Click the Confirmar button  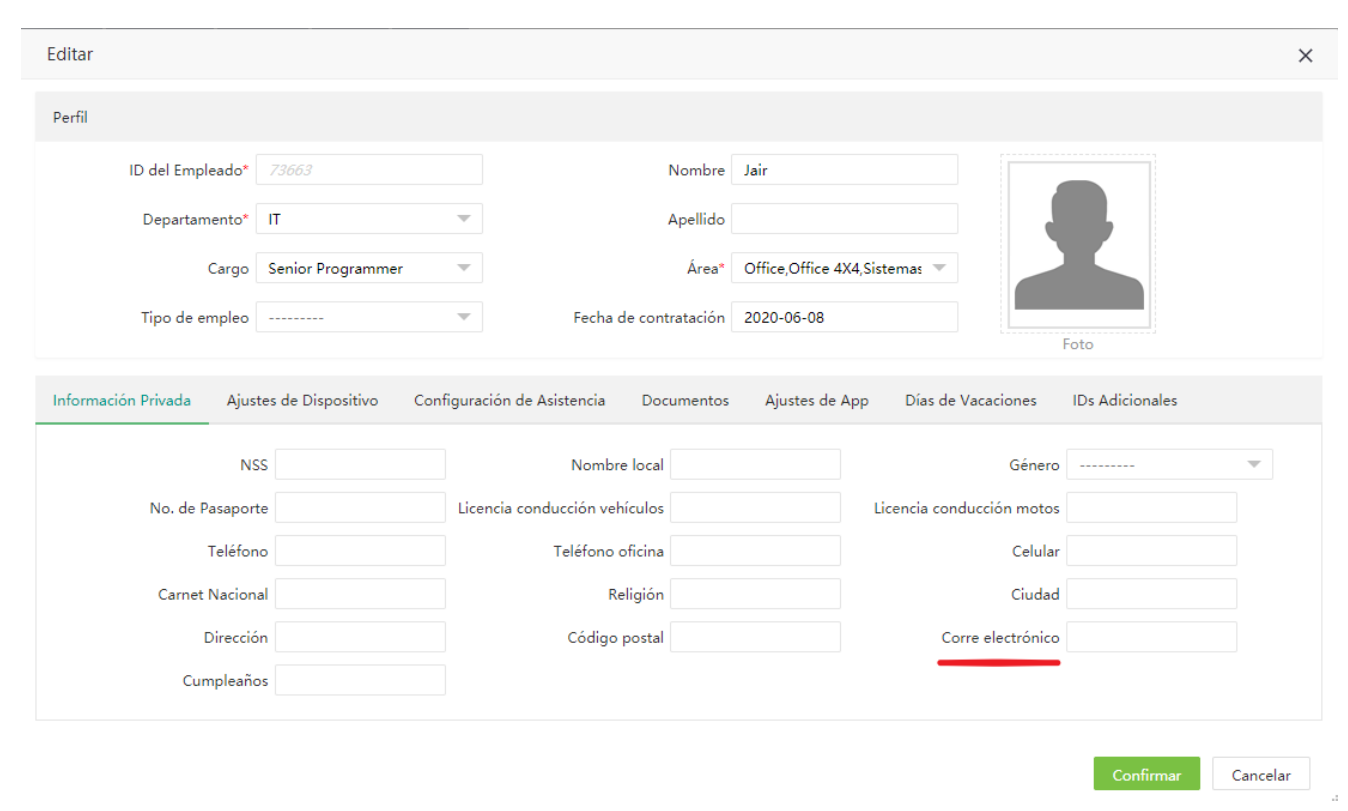click(x=1146, y=775)
